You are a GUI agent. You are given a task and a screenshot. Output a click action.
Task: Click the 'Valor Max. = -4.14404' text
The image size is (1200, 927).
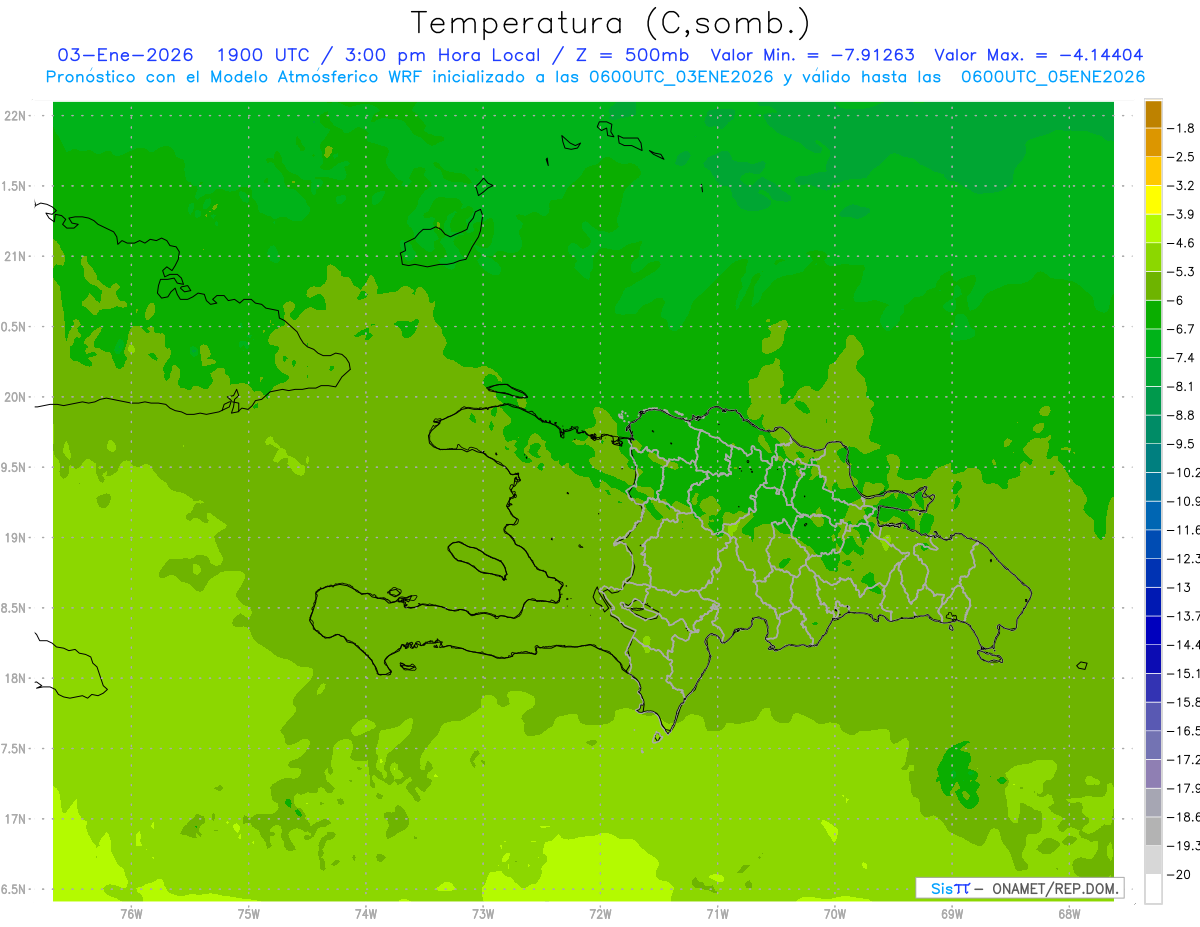click(x=1038, y=55)
